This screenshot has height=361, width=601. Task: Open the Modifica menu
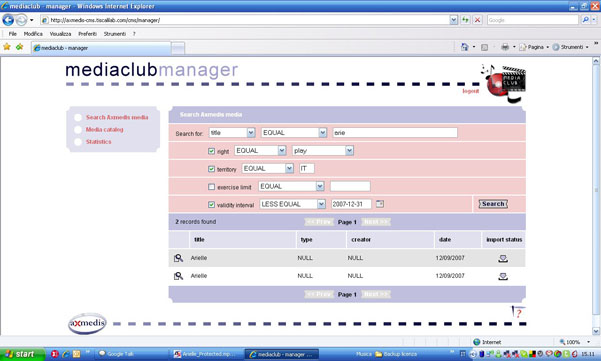click(33, 34)
